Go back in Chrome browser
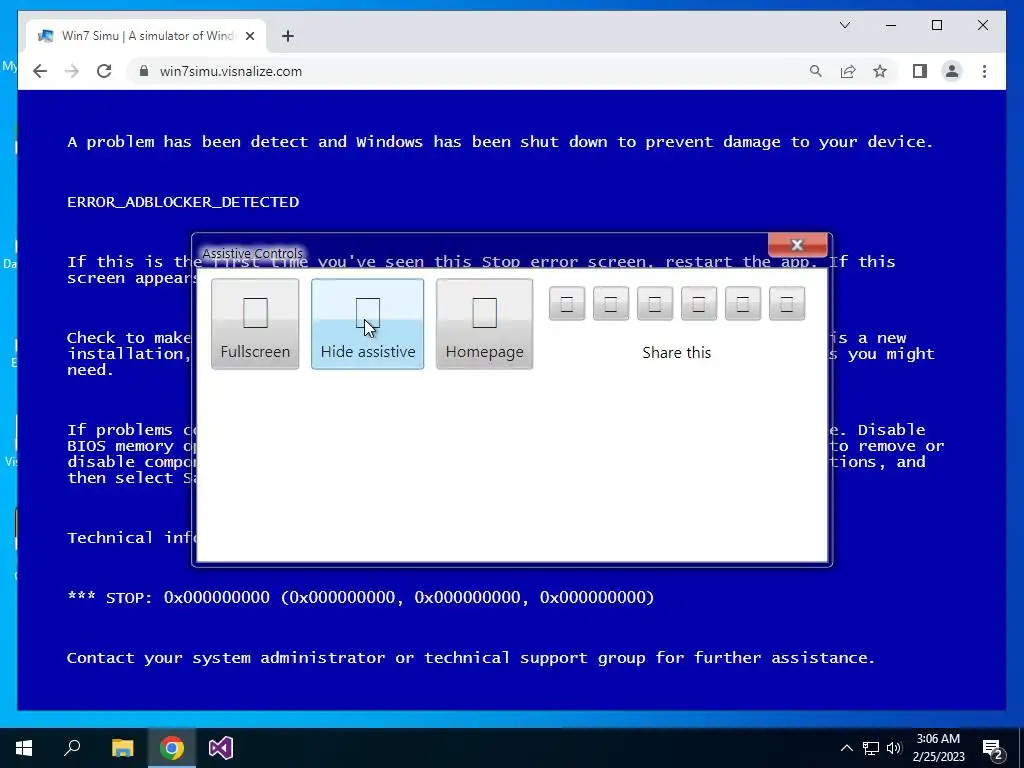 (x=40, y=71)
